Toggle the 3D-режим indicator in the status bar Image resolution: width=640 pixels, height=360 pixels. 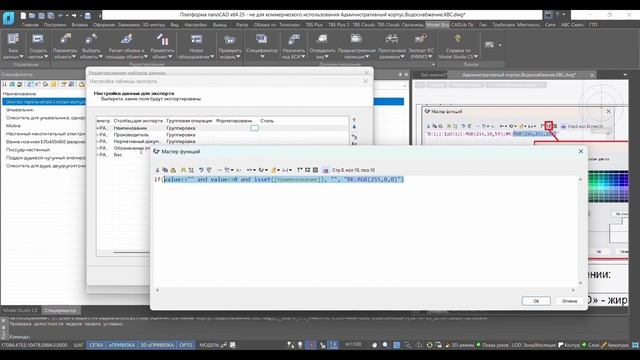460,345
